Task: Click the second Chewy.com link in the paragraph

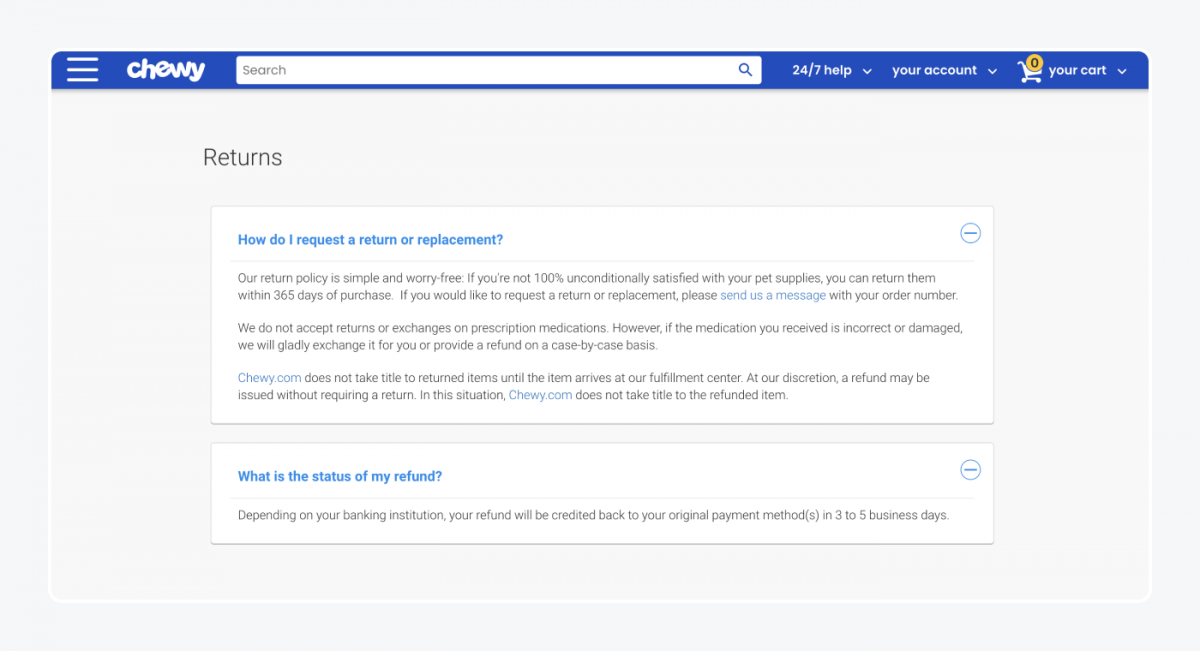Action: [540, 394]
